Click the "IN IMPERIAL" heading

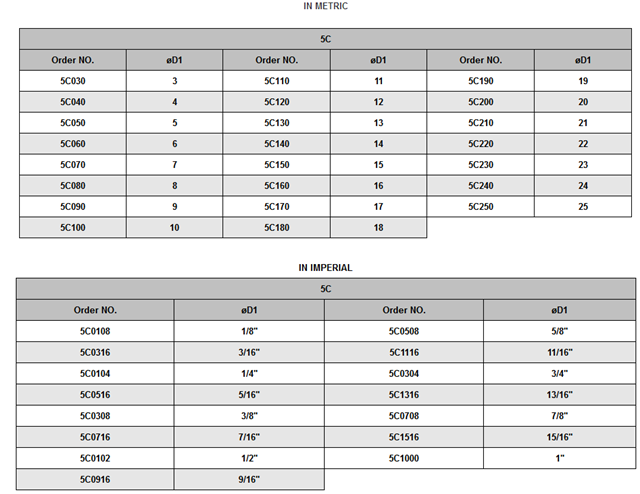(x=326, y=268)
